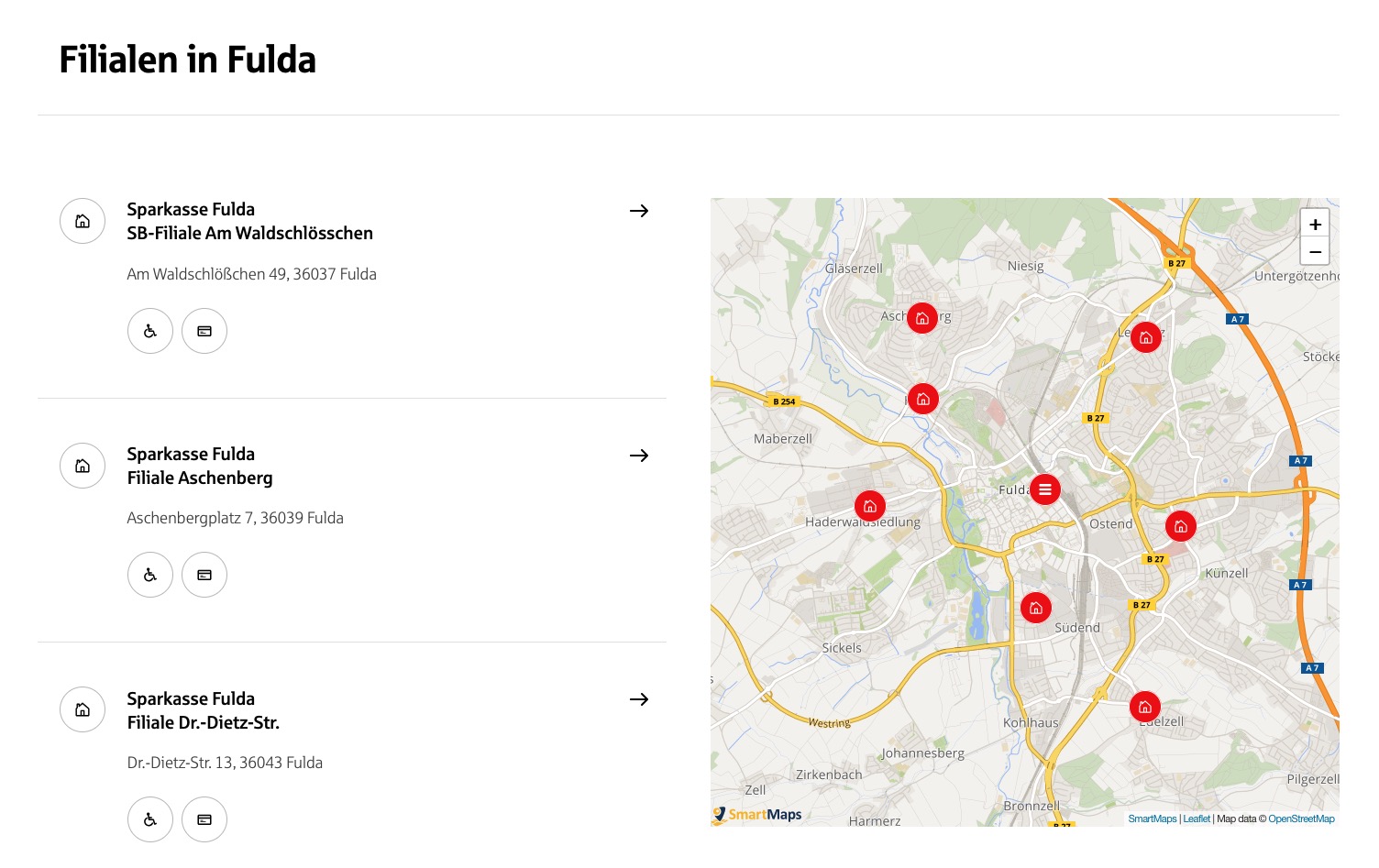Screen dimensions: 1379x868
Task: Click address 'Am Waldschlößchen 49, 36037 Fulda'
Action: (252, 274)
